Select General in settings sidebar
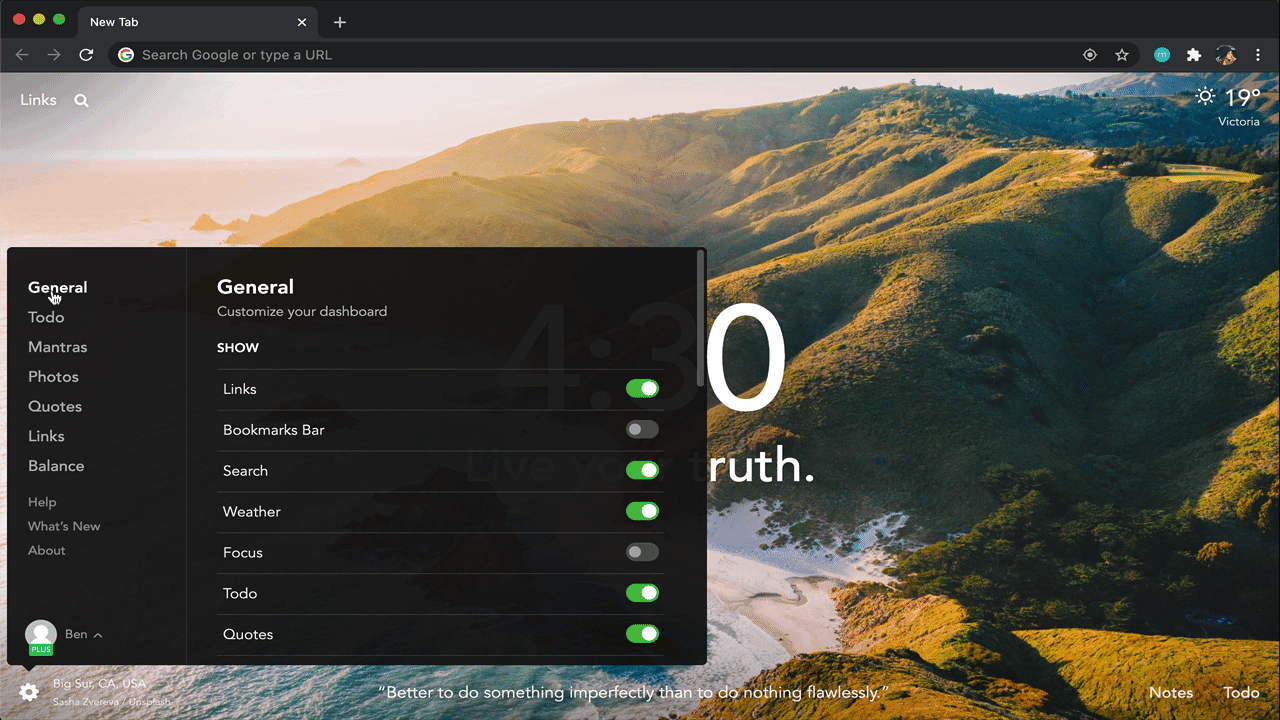Screen dimensions: 1280x720 (x=58, y=287)
